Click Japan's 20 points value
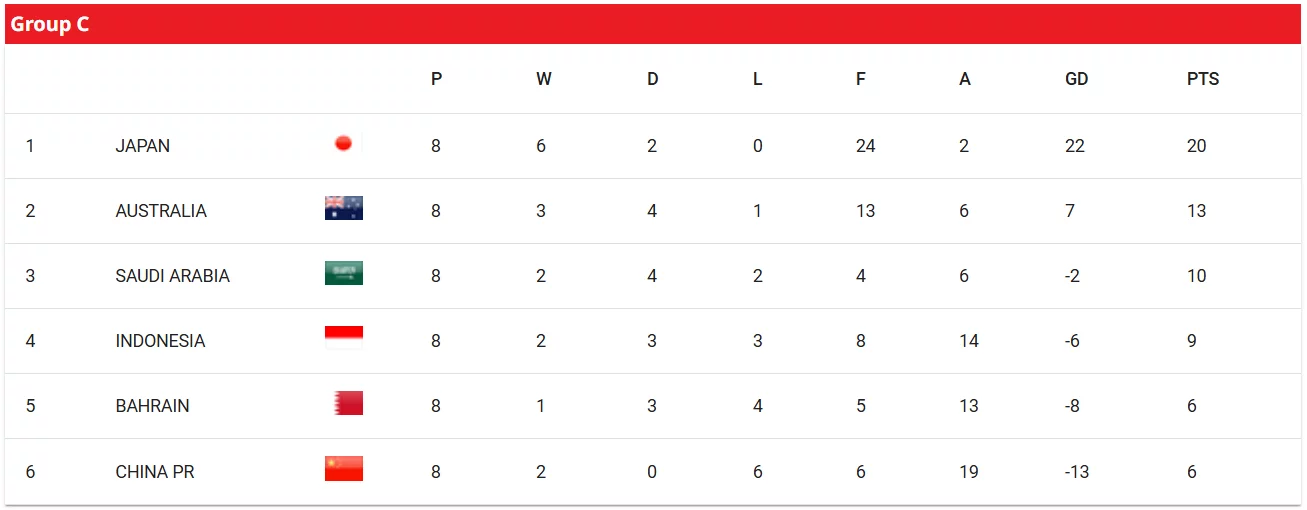The image size is (1307, 510). coord(1196,146)
